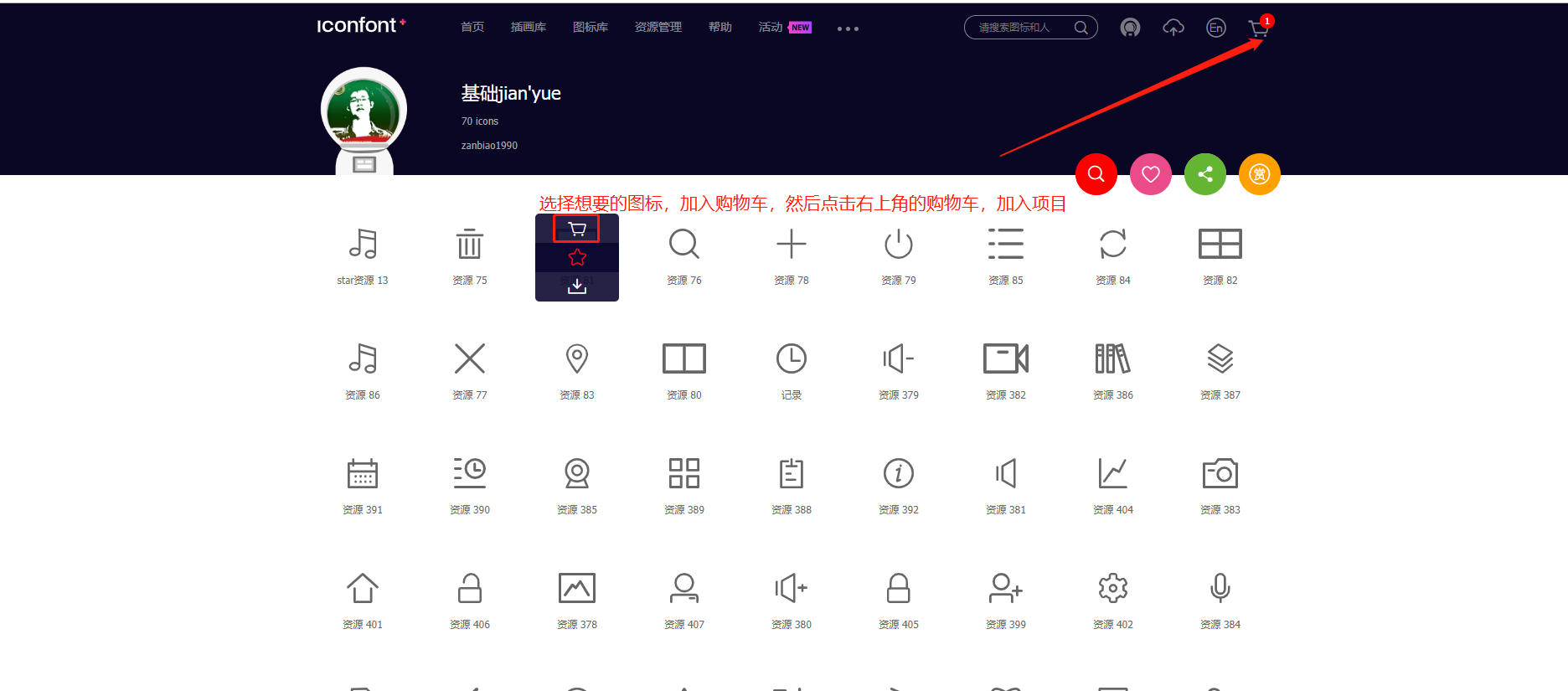This screenshot has height=691, width=1568.
Task: Click the cloud upload icon
Action: [x=1173, y=28]
